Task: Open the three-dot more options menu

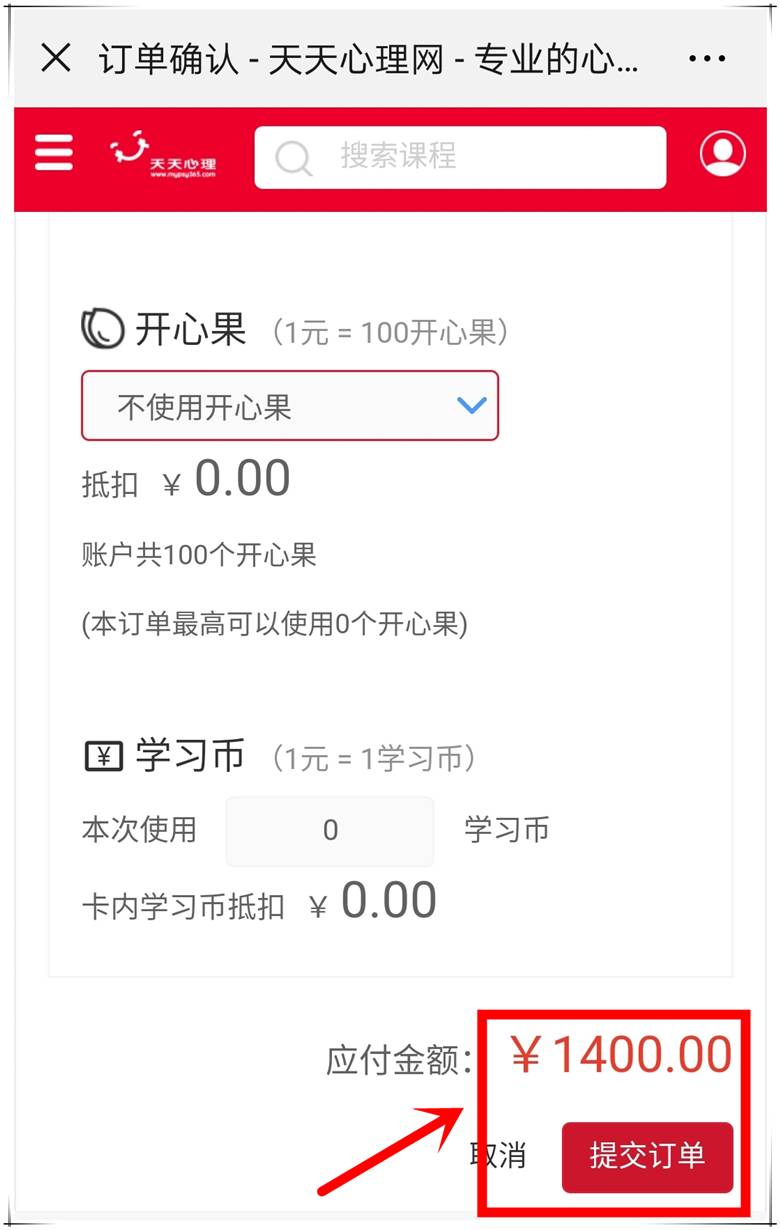Action: point(707,59)
